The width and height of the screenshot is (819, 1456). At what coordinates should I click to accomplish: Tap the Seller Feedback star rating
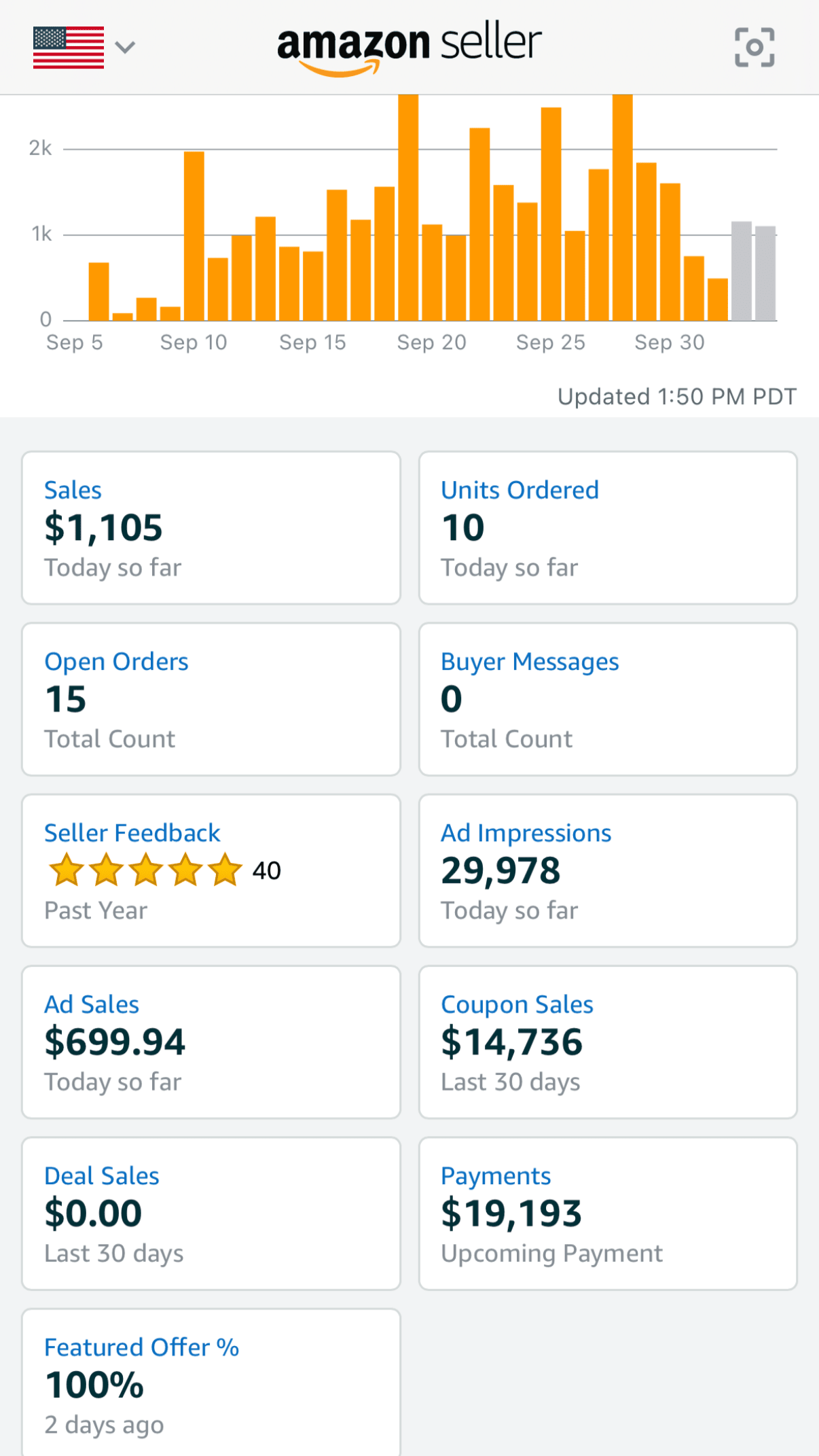point(145,870)
